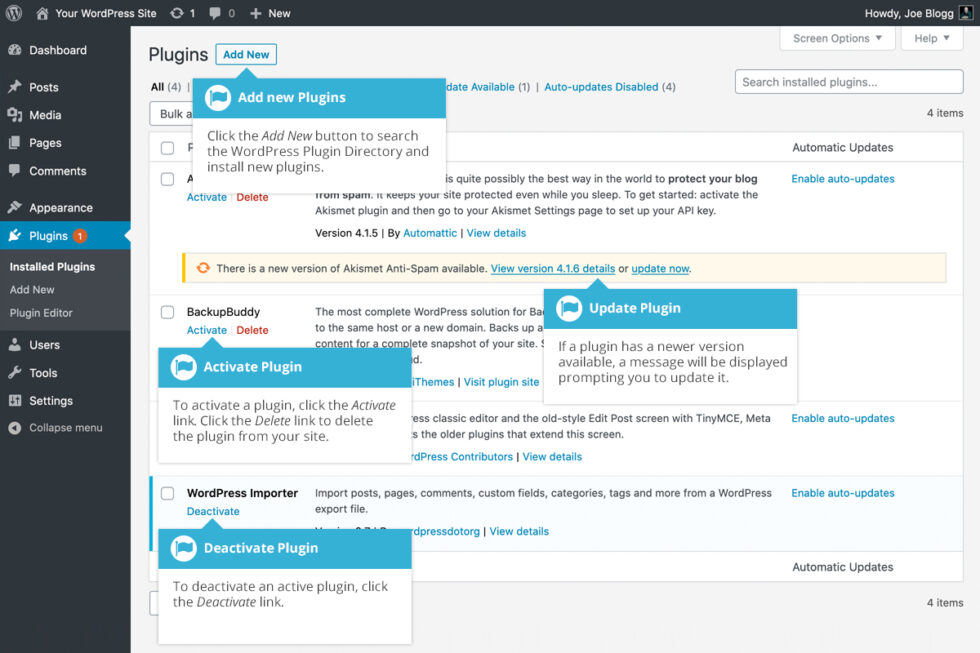Click the Comments icon in sidebar
The height and width of the screenshot is (653, 980).
pos(15,171)
